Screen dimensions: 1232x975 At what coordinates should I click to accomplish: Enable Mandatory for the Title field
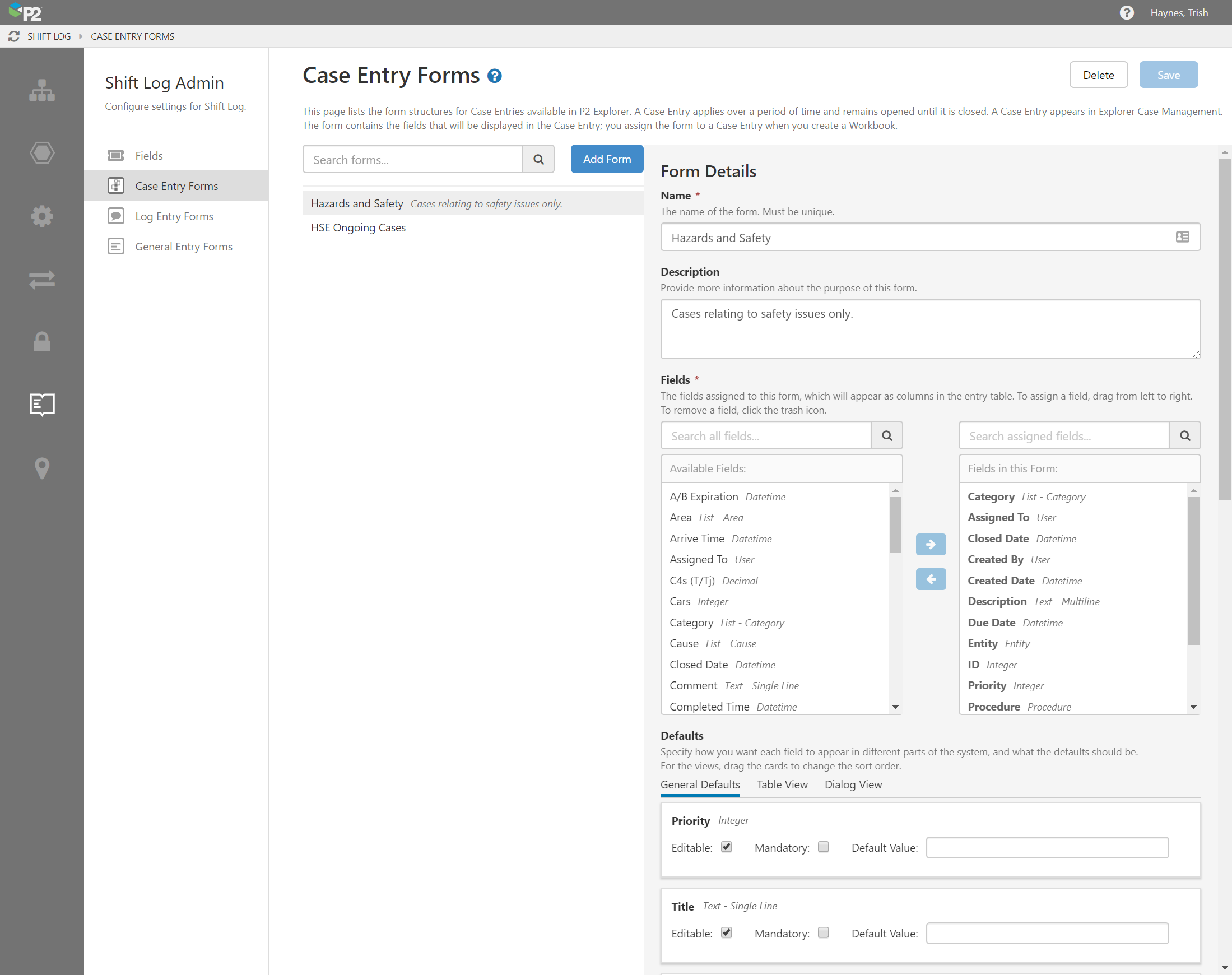[823, 933]
